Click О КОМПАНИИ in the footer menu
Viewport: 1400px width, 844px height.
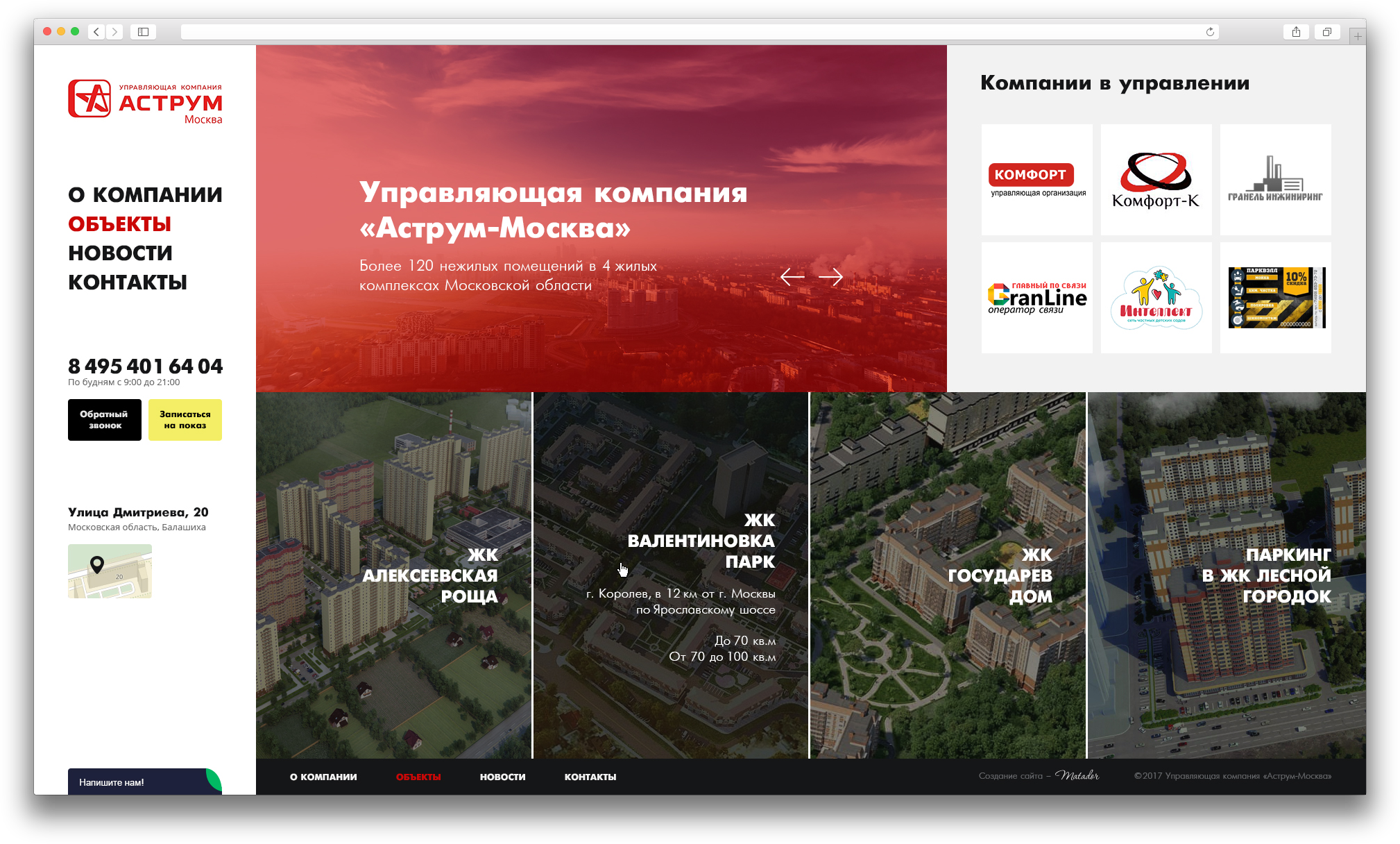click(323, 777)
